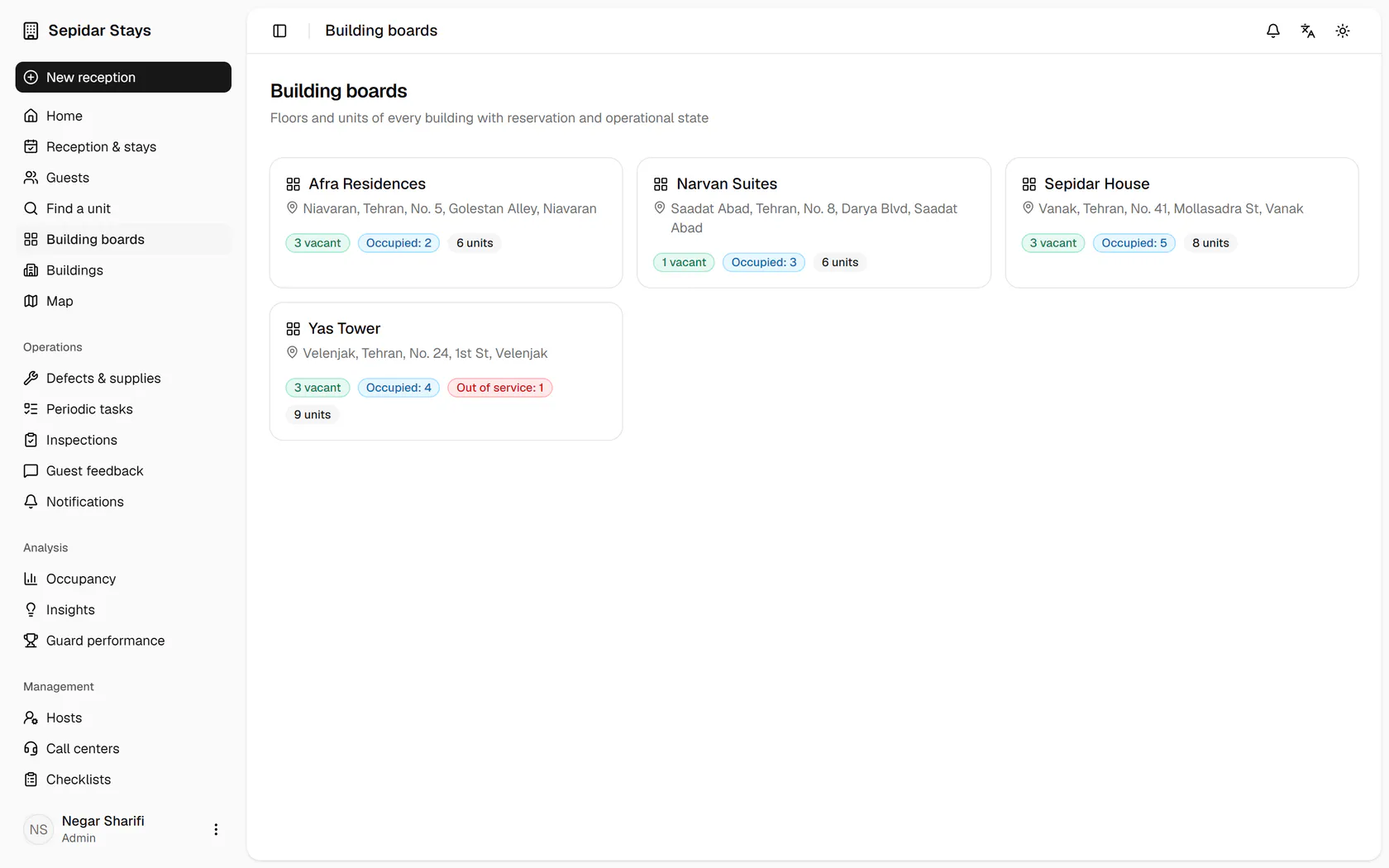Click location pin icon on Sepidar House
The height and width of the screenshot is (868, 1389).
1028,208
